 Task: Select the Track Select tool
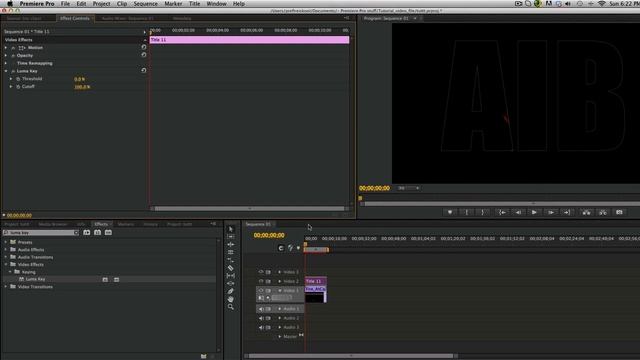pyautogui.click(x=231, y=237)
